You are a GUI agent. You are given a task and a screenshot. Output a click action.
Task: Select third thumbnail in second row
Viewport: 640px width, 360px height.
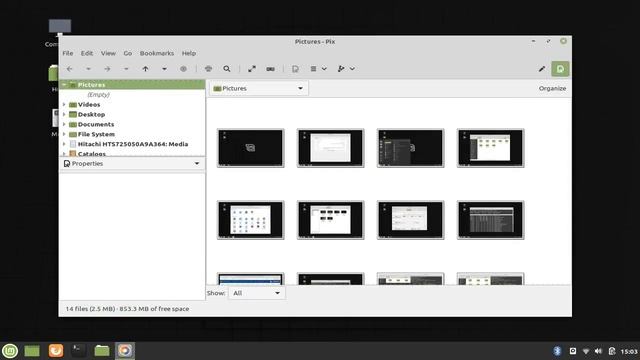coord(411,220)
